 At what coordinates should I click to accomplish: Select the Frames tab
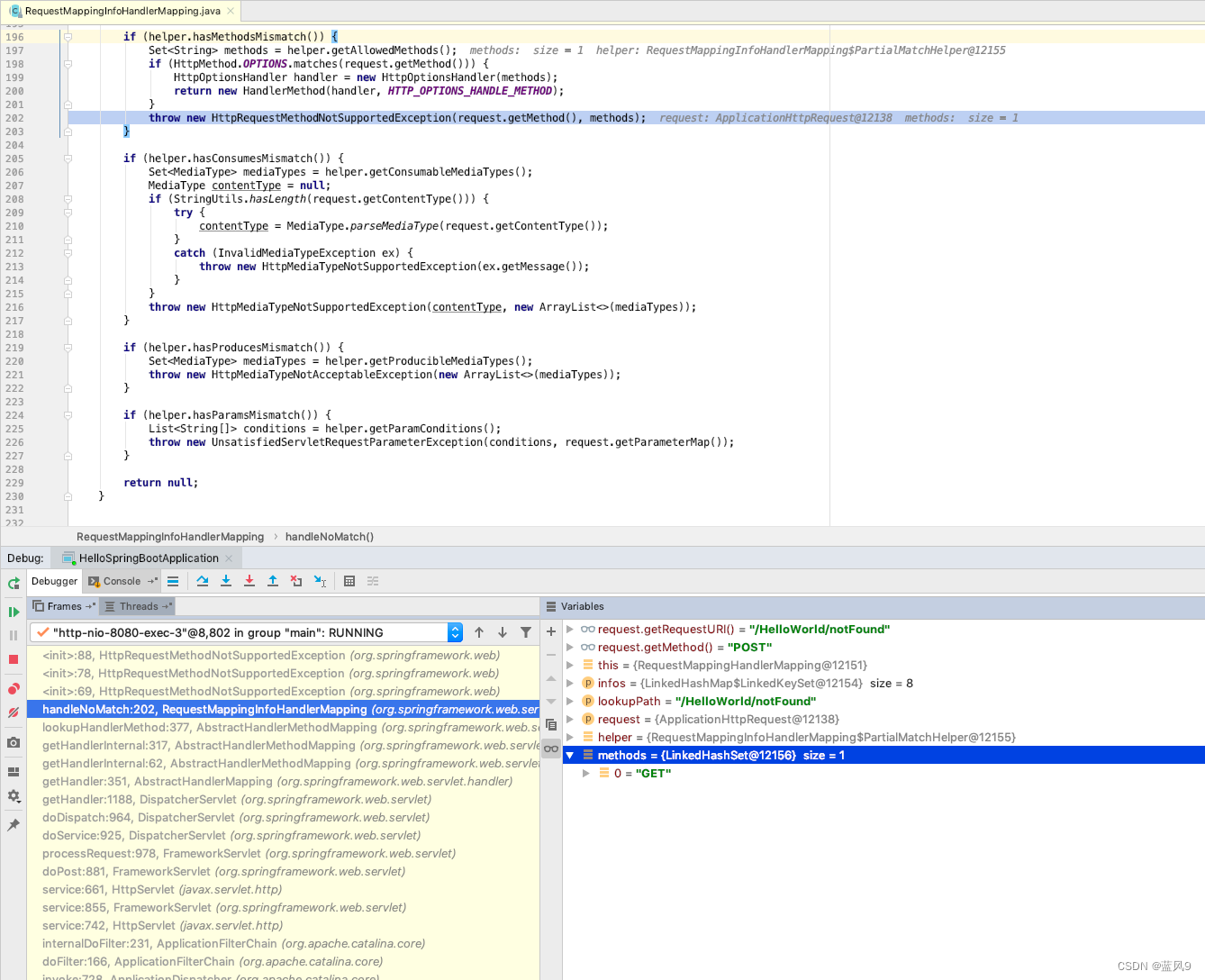click(64, 606)
